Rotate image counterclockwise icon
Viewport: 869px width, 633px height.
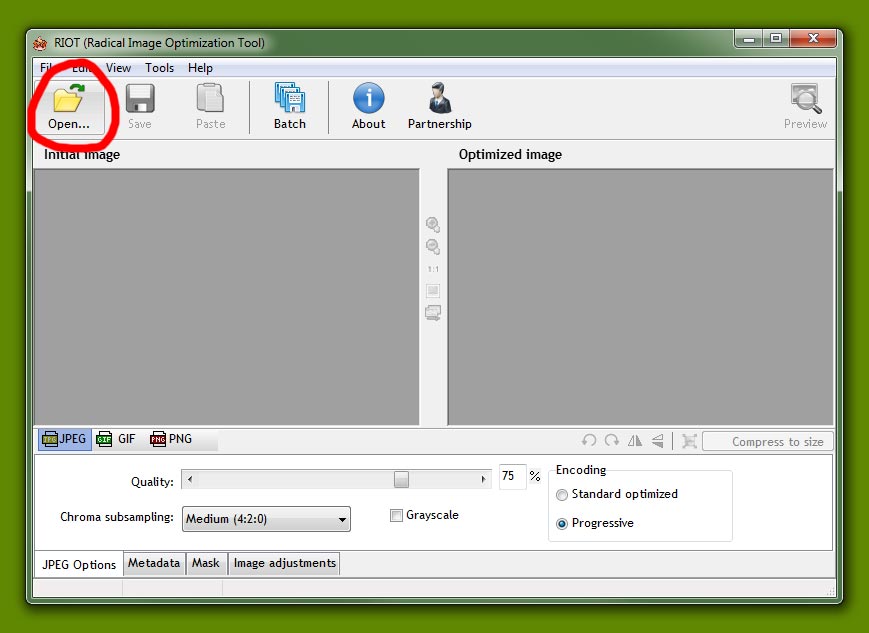[589, 441]
